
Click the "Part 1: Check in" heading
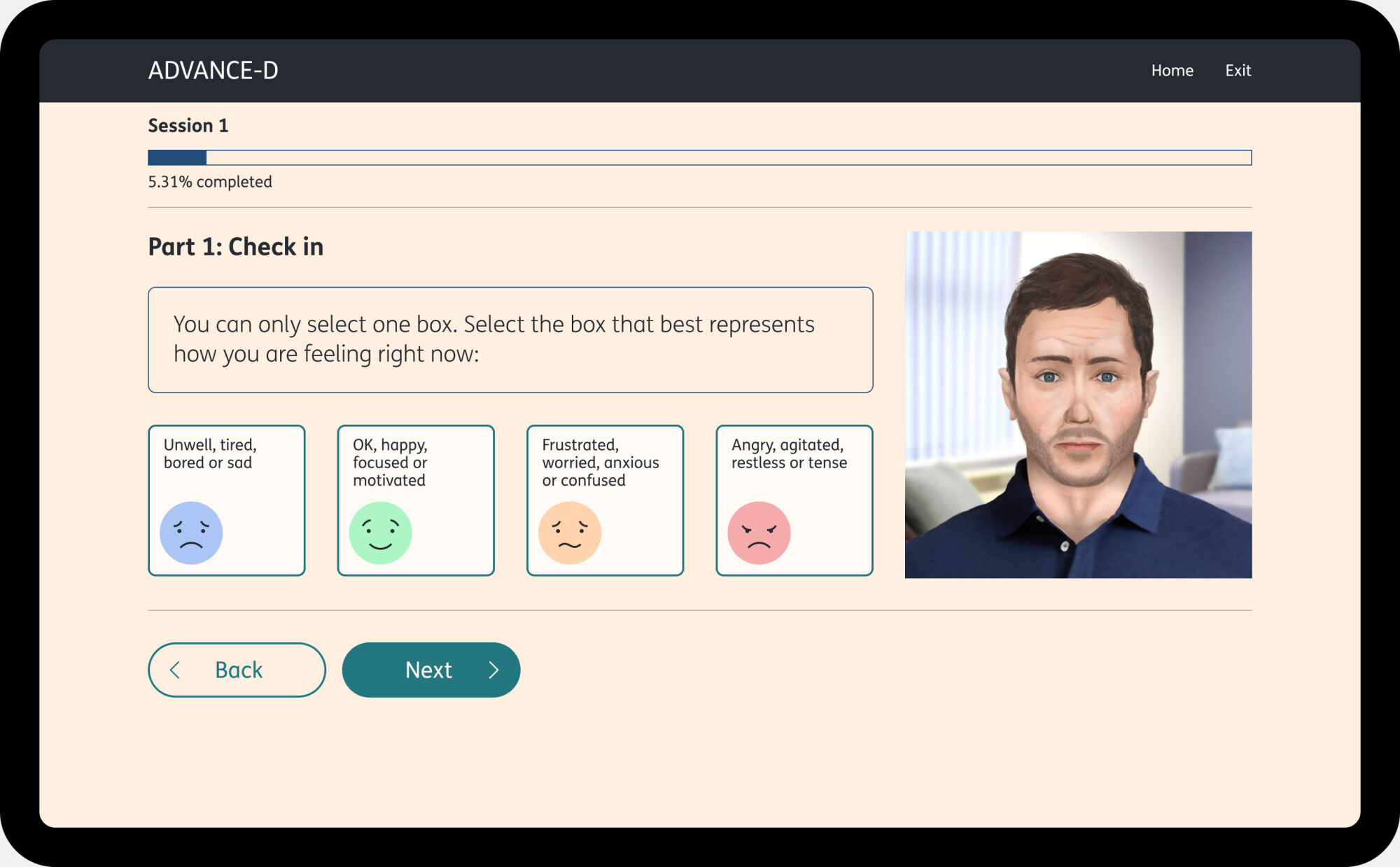tap(235, 247)
